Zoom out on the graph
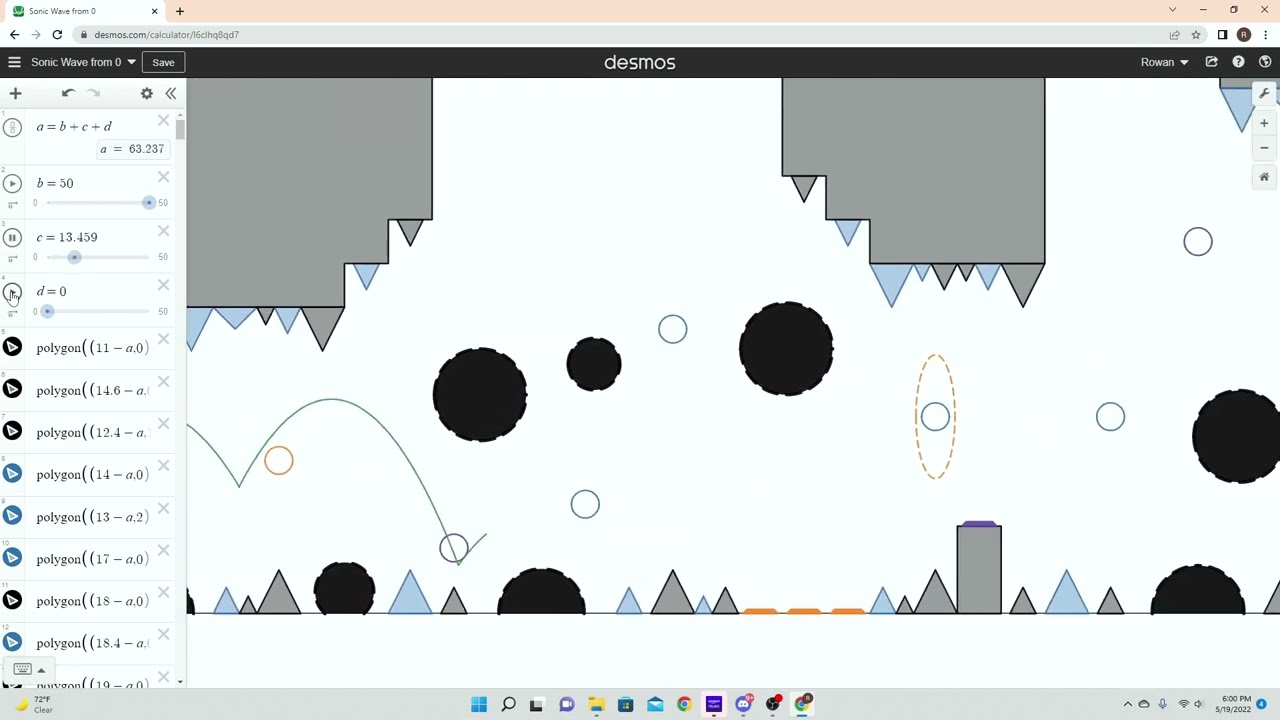1280x720 pixels. coord(1264,148)
